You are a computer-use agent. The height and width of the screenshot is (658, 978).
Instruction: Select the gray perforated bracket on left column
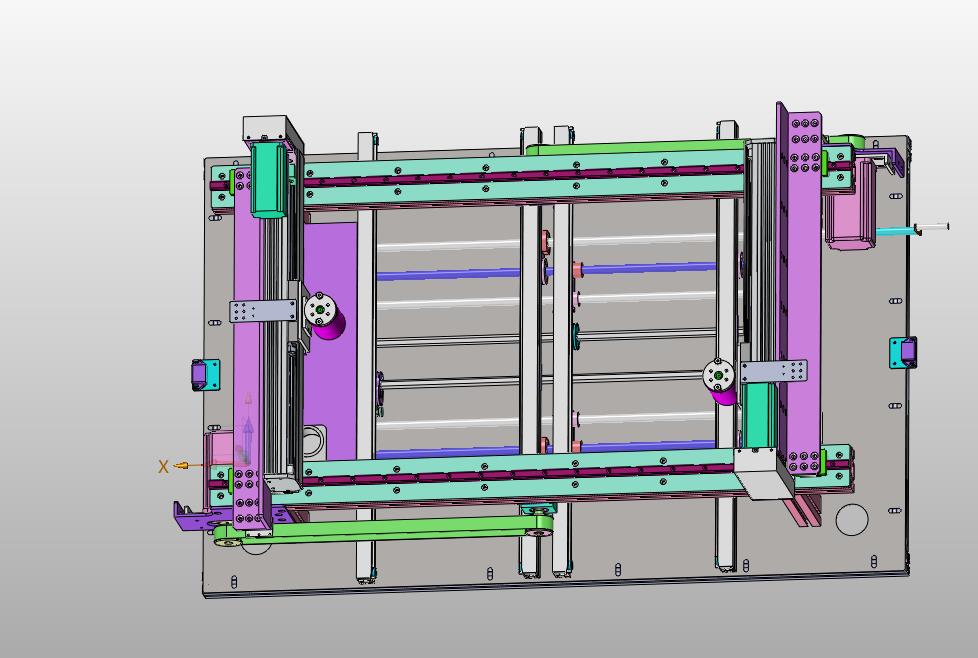pyautogui.click(x=263, y=311)
